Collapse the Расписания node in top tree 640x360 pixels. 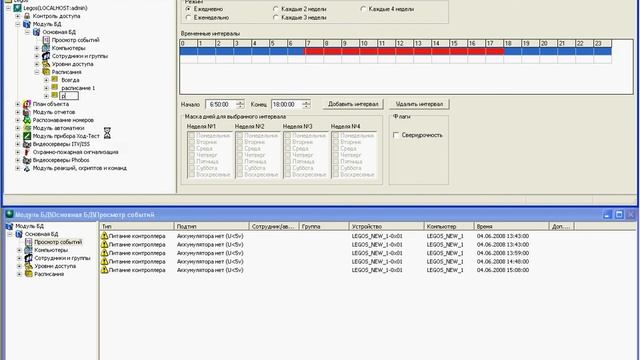tap(37, 72)
